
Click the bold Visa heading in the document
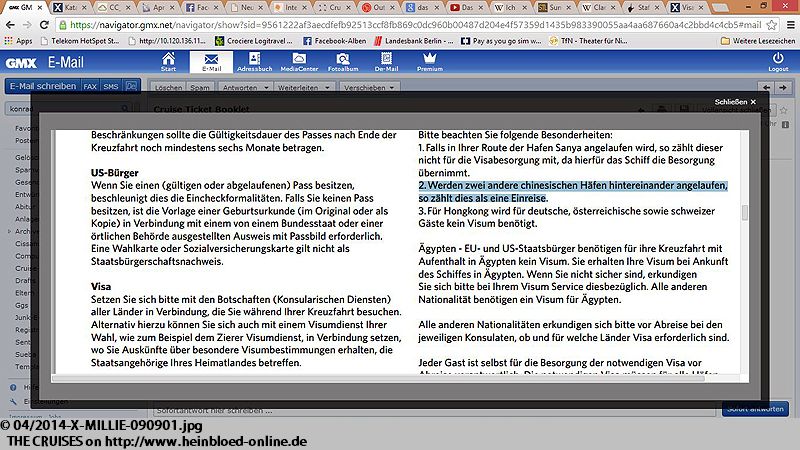[101, 287]
